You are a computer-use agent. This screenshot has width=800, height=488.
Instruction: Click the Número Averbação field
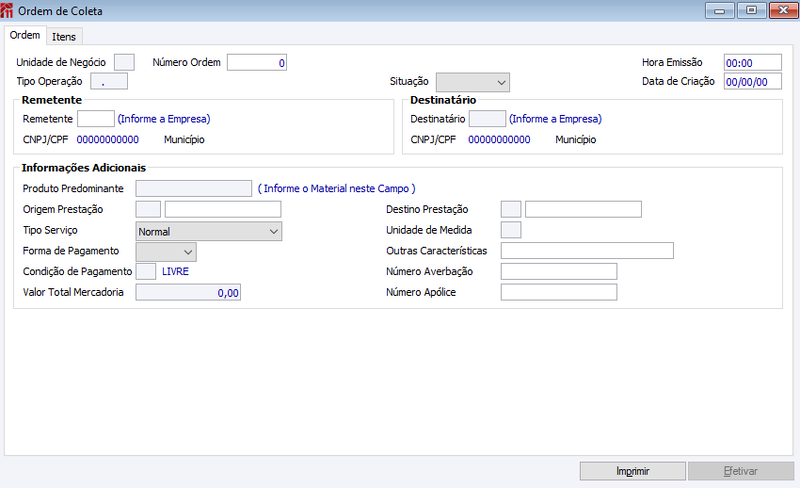(x=559, y=272)
